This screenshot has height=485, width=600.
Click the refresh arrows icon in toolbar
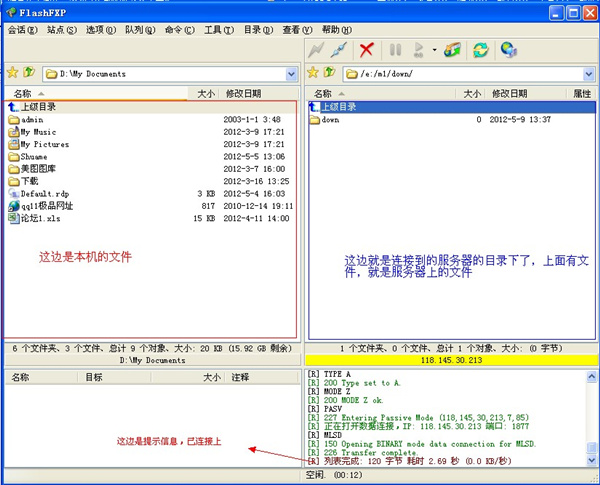point(481,49)
